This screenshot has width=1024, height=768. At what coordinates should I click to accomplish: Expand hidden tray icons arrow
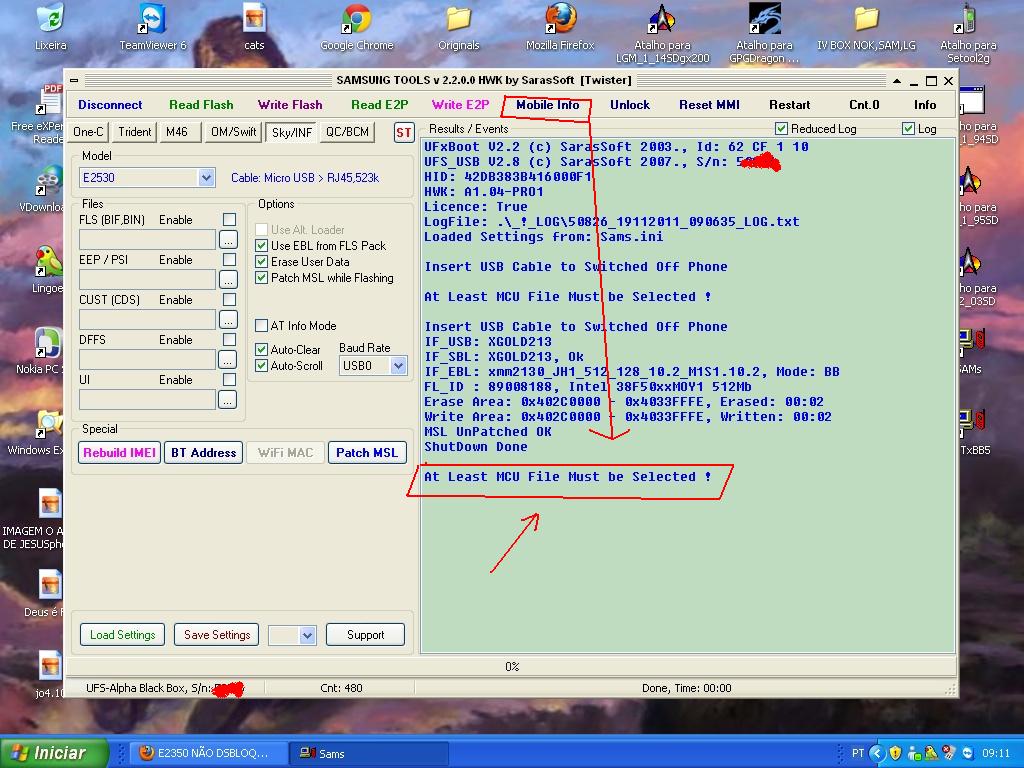[x=877, y=753]
